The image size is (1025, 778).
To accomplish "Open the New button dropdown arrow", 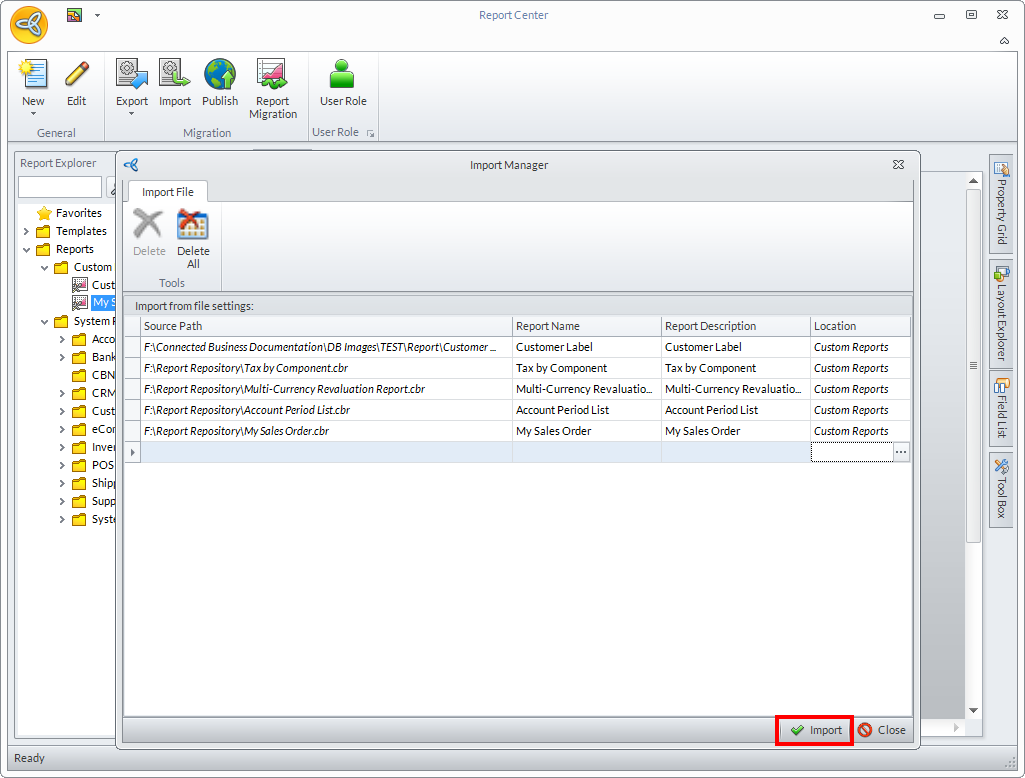I will 33,114.
